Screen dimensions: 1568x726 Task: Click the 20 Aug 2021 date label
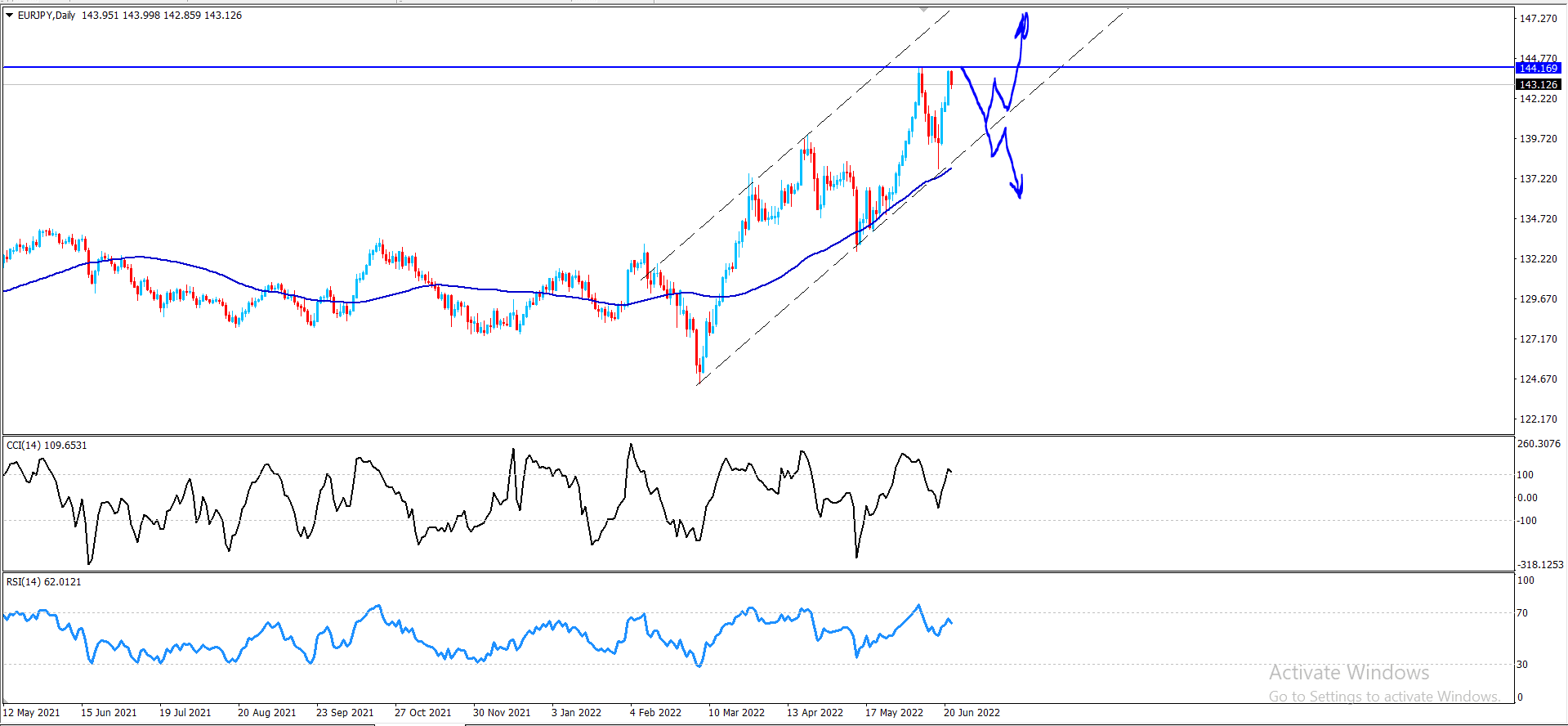[x=266, y=713]
